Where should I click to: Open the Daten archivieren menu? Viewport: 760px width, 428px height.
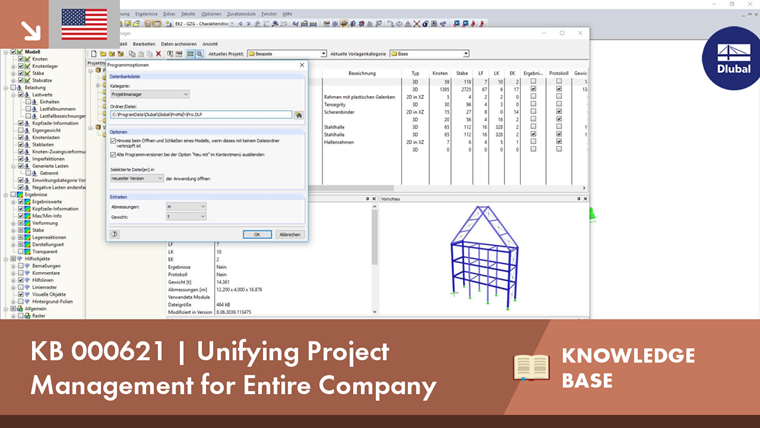(179, 44)
